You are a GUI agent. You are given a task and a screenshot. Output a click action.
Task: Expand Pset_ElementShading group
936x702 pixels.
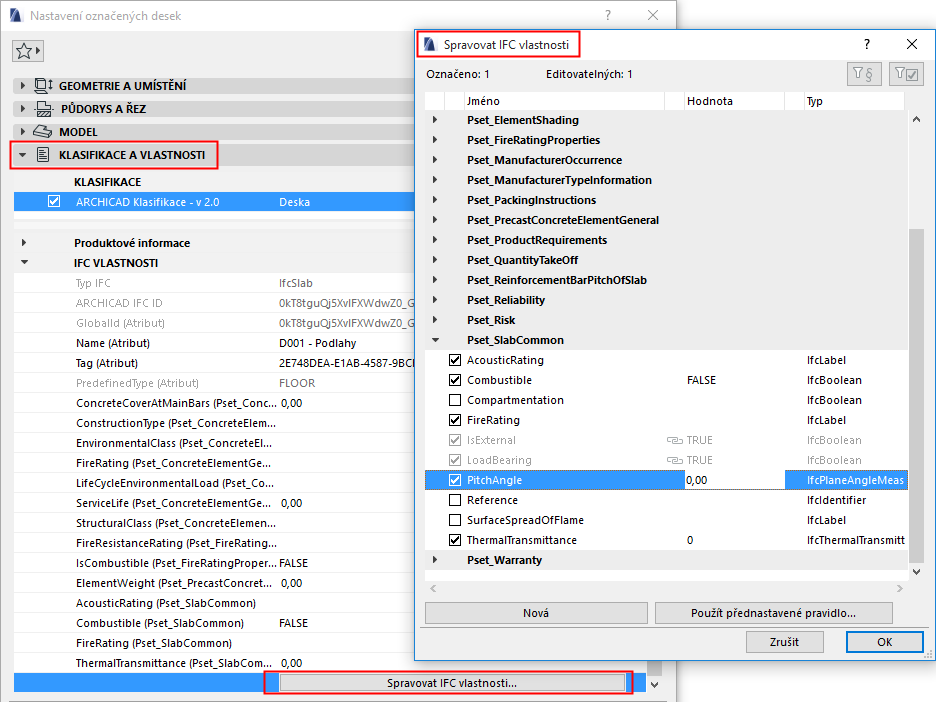click(x=435, y=120)
